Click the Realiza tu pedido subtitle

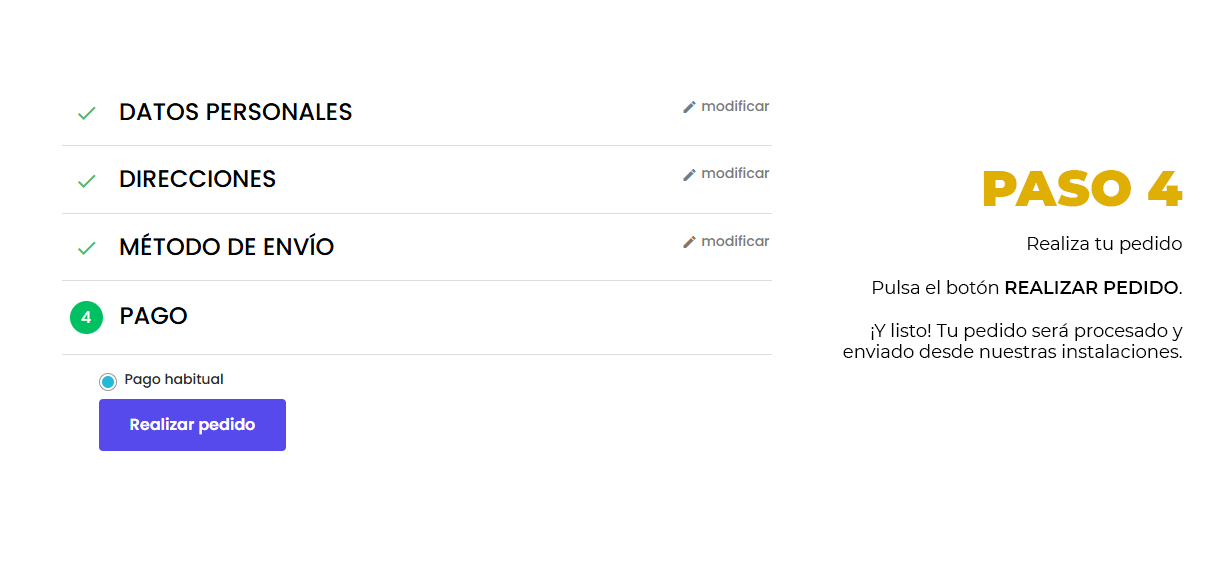click(1104, 244)
